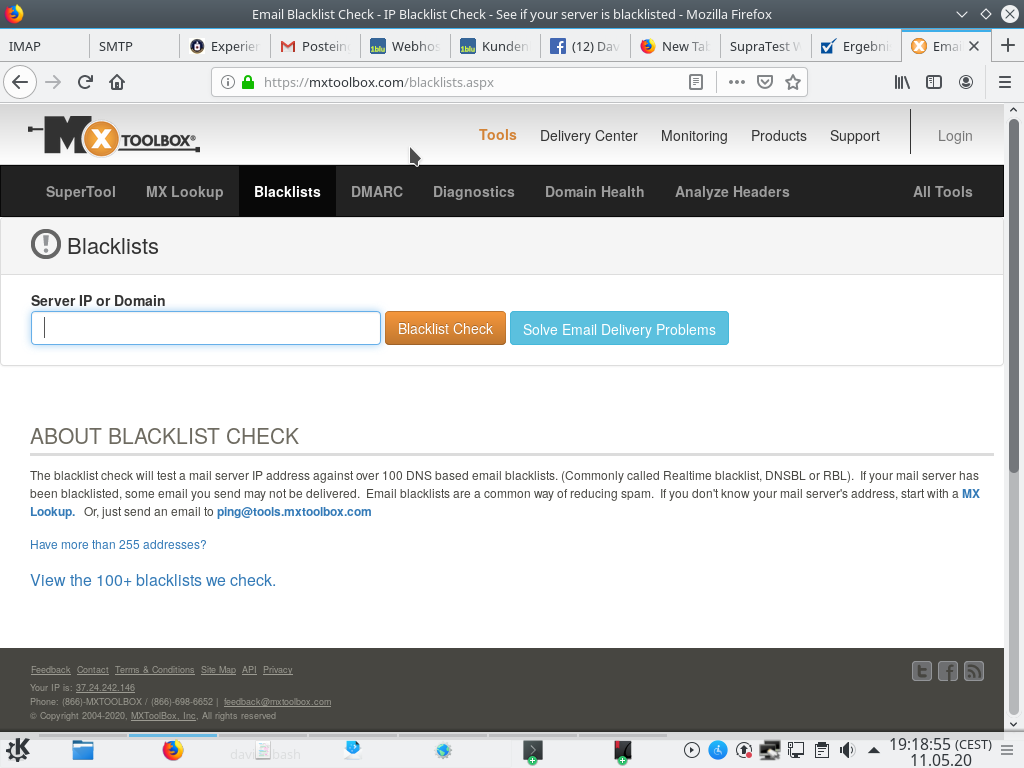Open MxToolbox Twitter icon in footer
Image resolution: width=1024 pixels, height=768 pixels.
pos(922,672)
